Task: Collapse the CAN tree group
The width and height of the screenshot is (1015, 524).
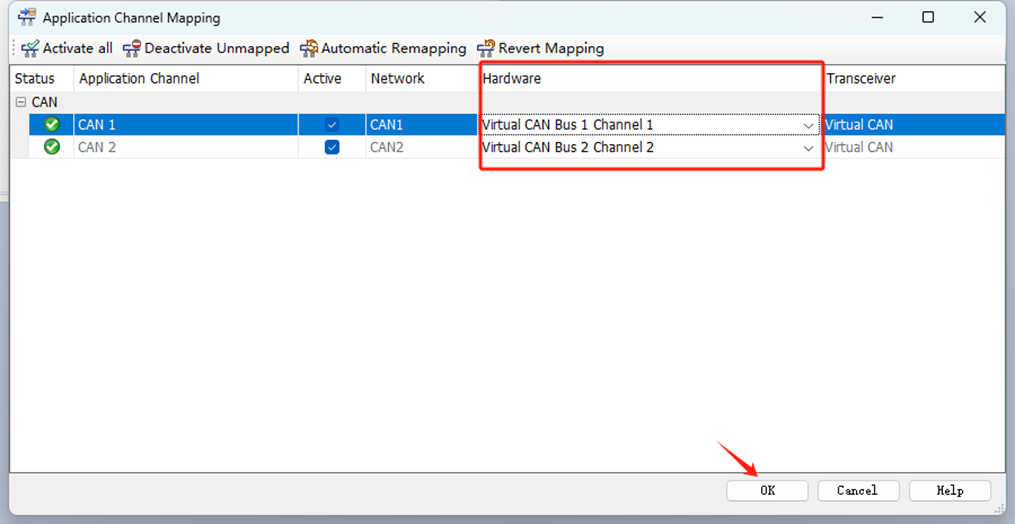Action: pos(20,102)
